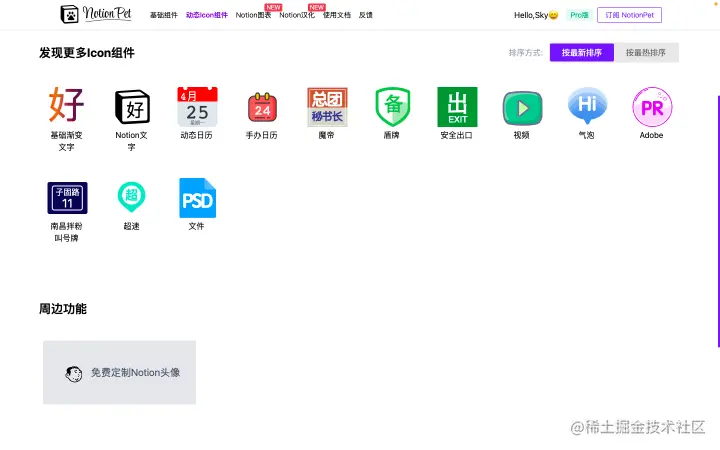This screenshot has width=720, height=450.
Task: Open the 免费定制Notion头像 card
Action: click(119, 372)
